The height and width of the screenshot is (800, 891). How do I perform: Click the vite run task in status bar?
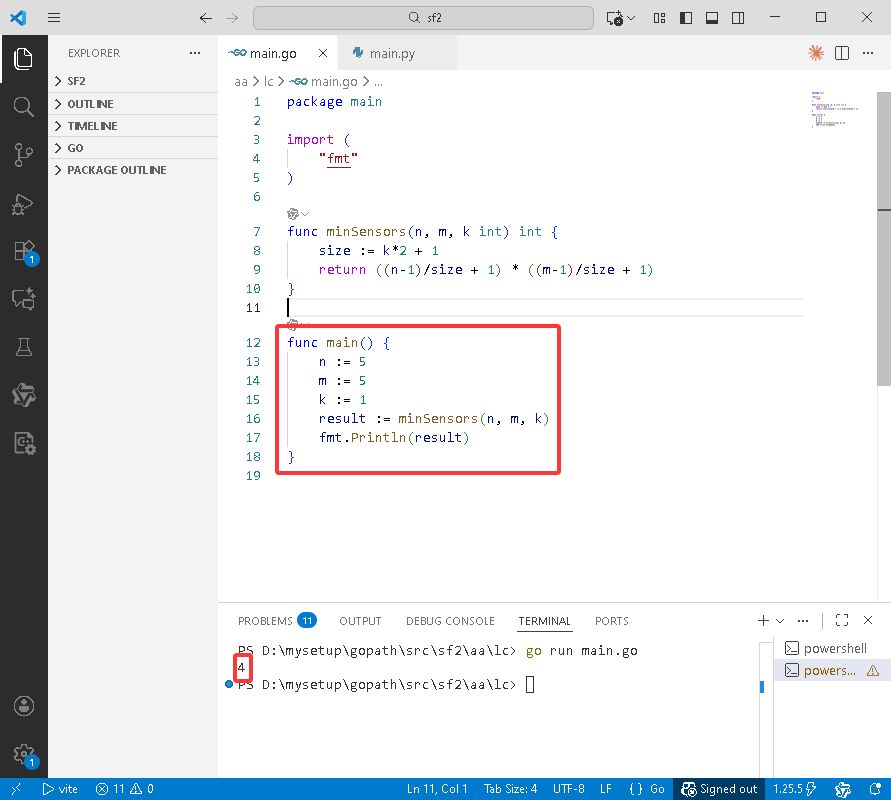click(x=60, y=789)
